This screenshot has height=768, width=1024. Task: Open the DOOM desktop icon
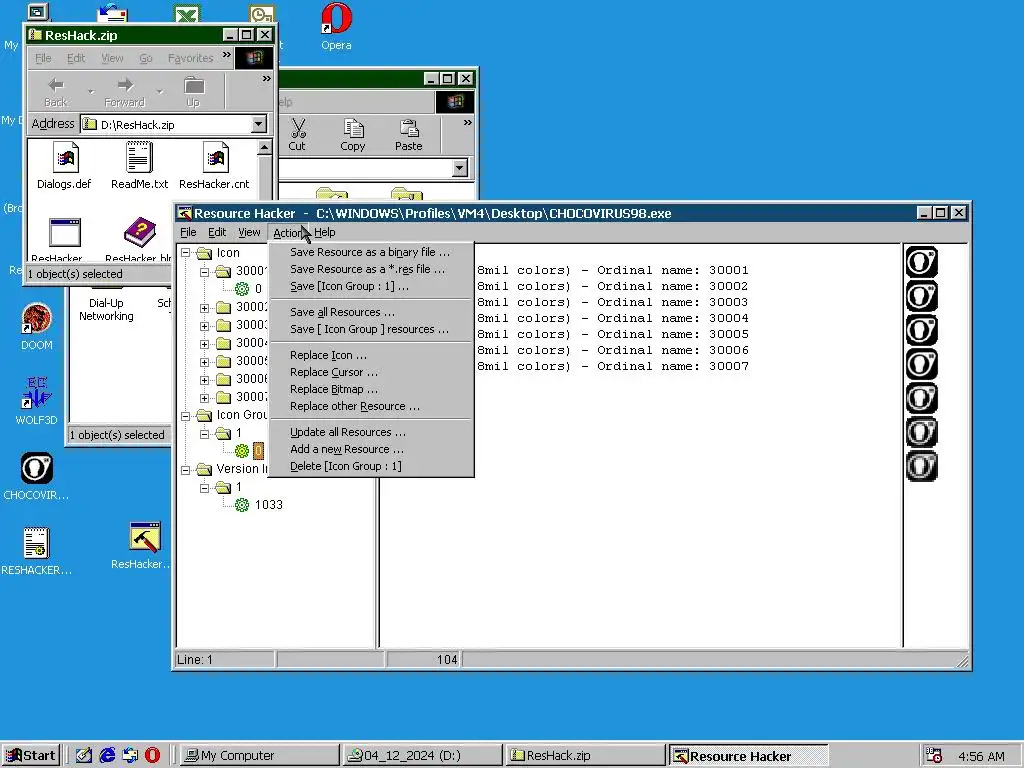(37, 327)
